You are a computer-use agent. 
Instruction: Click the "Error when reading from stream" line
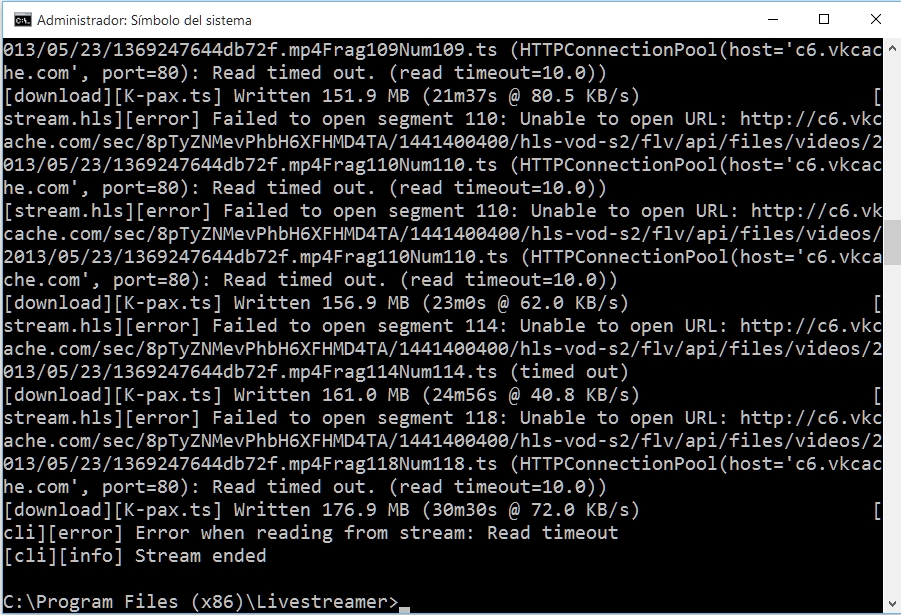[x=311, y=533]
